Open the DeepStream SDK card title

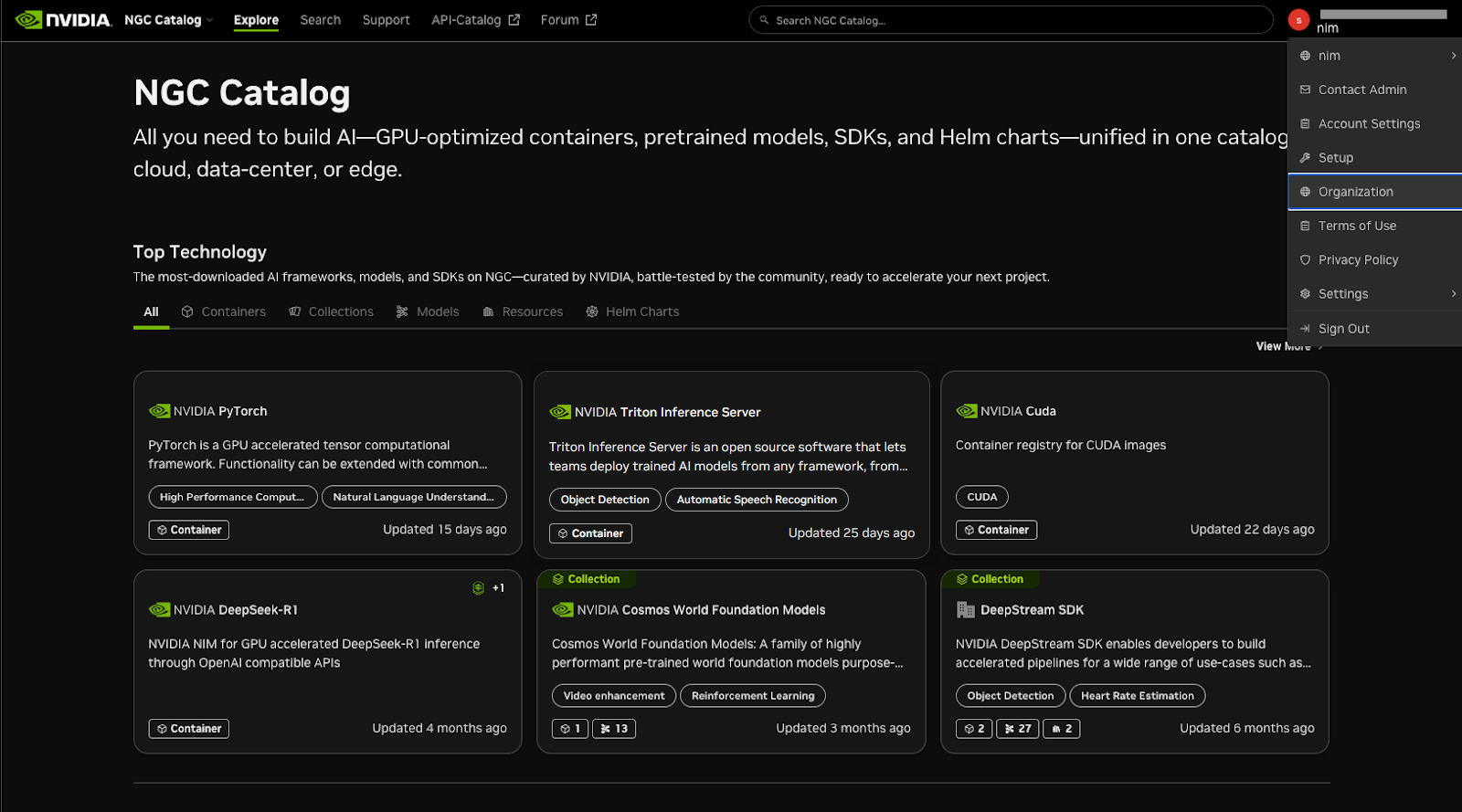pyautogui.click(x=1032, y=610)
